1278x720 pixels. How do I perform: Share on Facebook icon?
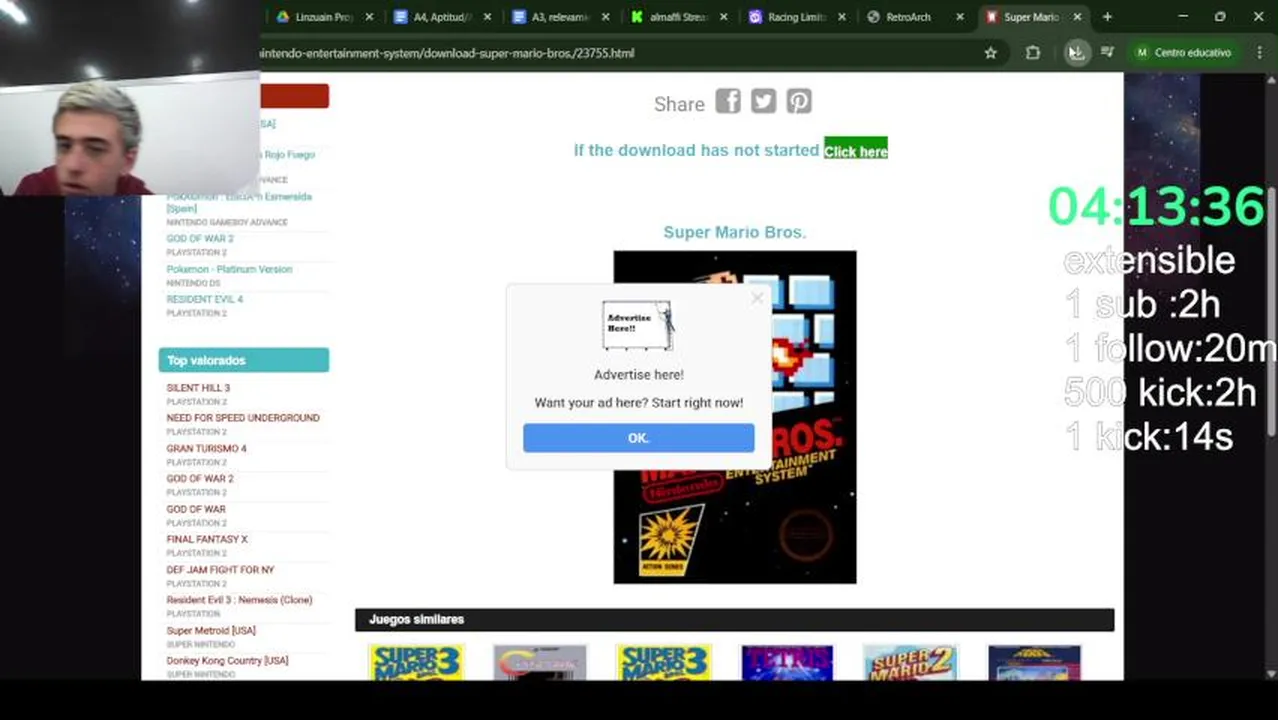(728, 101)
